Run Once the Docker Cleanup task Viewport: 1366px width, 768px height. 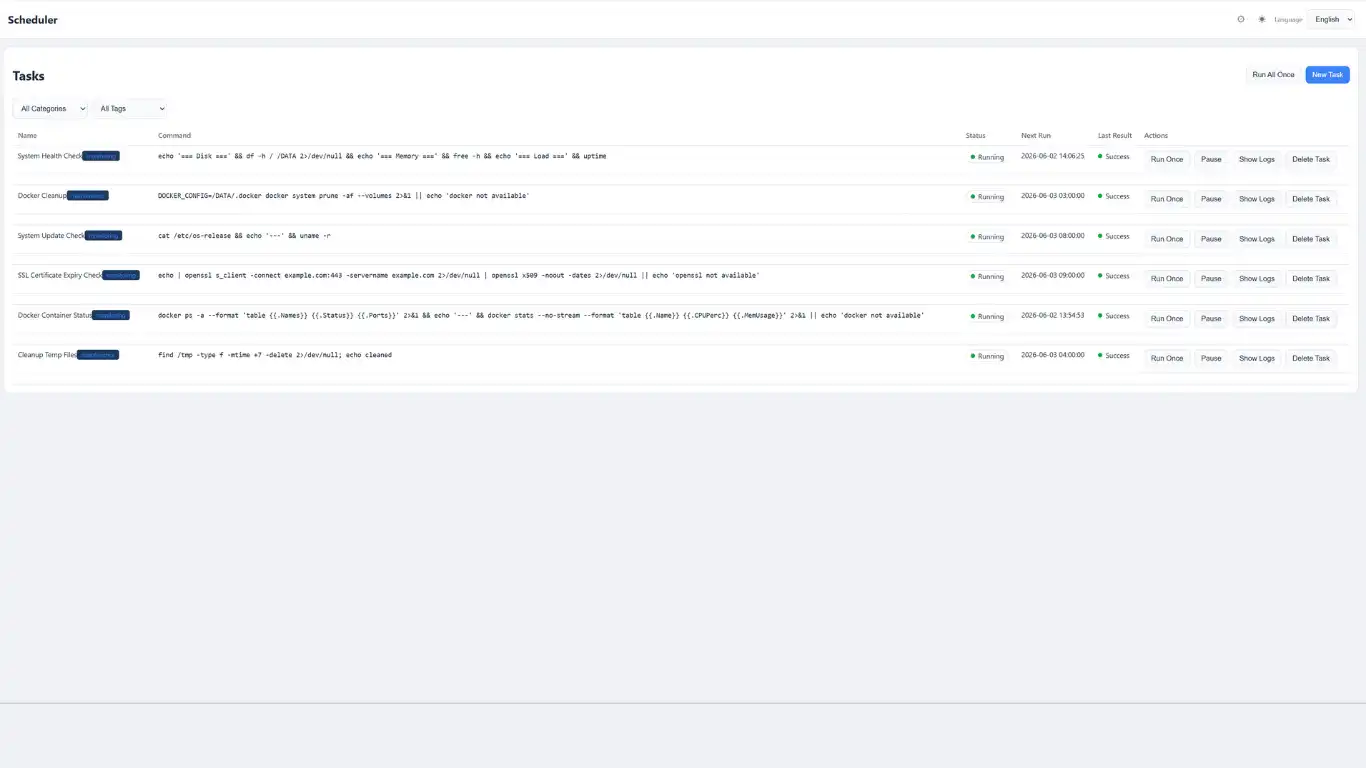1167,199
